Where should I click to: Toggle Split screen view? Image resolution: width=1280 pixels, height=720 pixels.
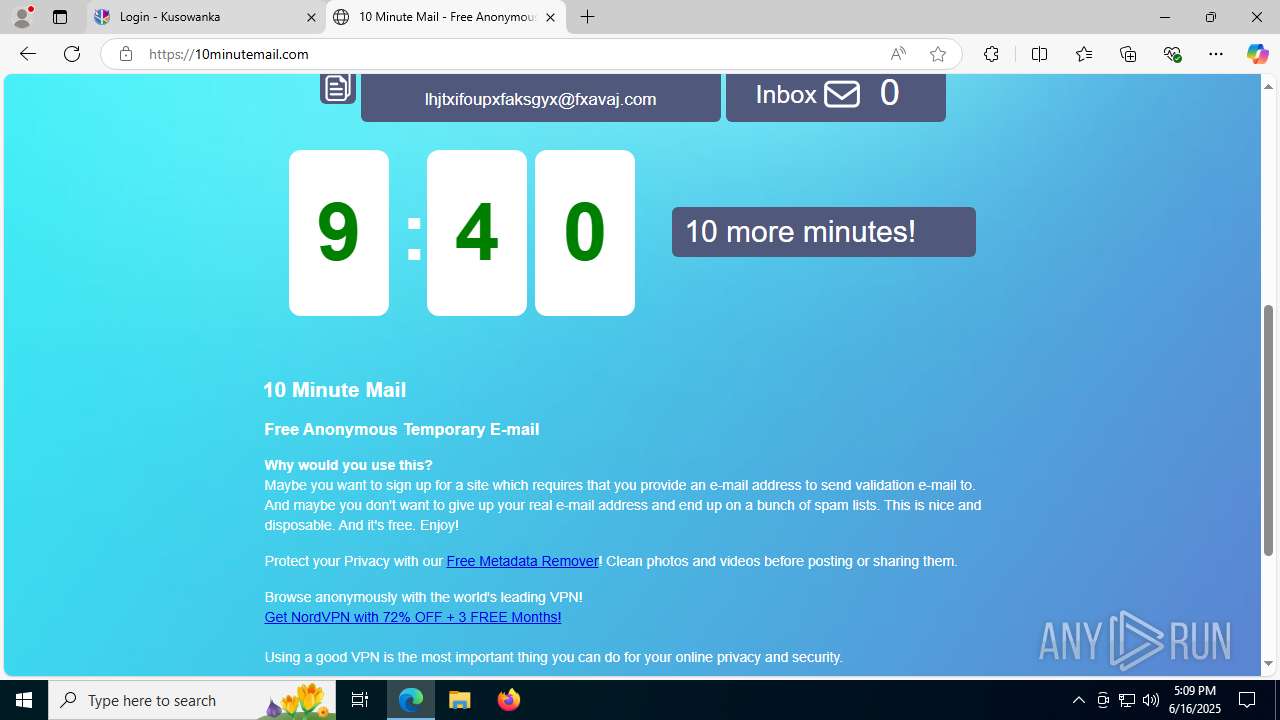(1039, 54)
